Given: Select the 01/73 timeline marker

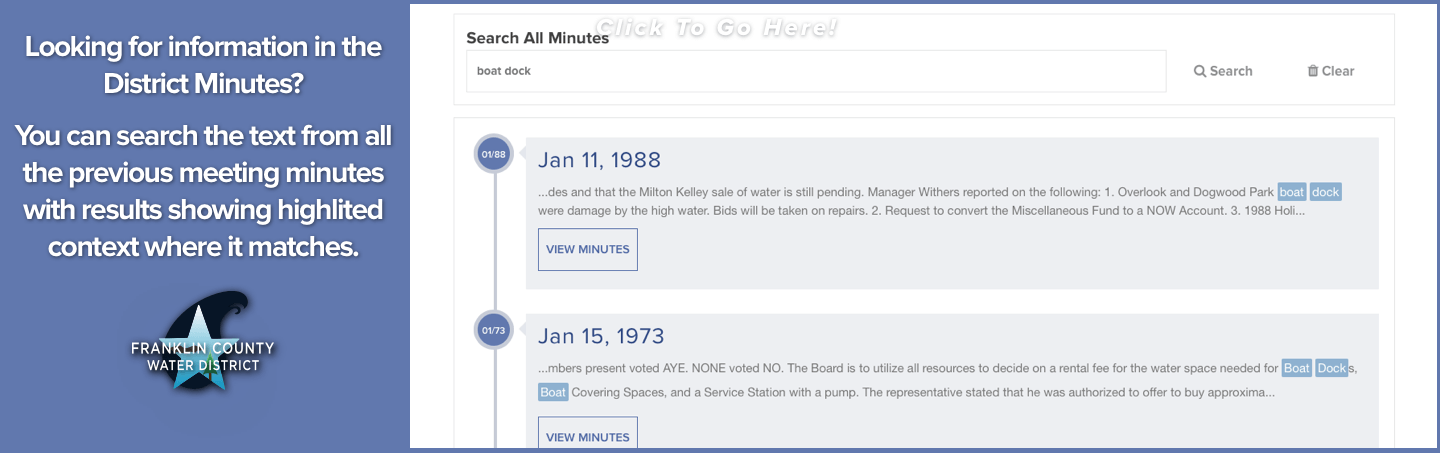Looking at the screenshot, I should [x=494, y=330].
